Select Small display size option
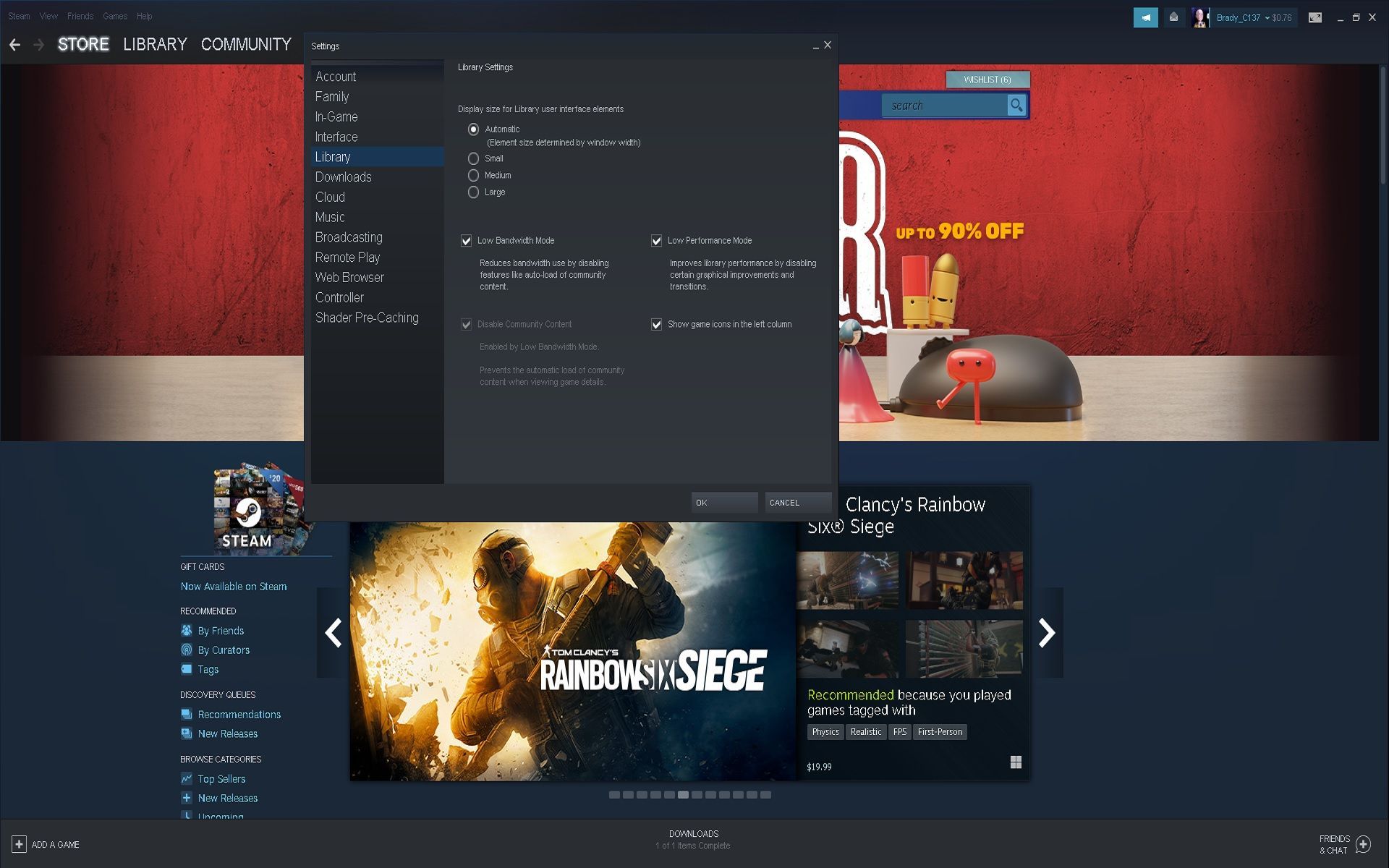1389x868 pixels. point(473,158)
